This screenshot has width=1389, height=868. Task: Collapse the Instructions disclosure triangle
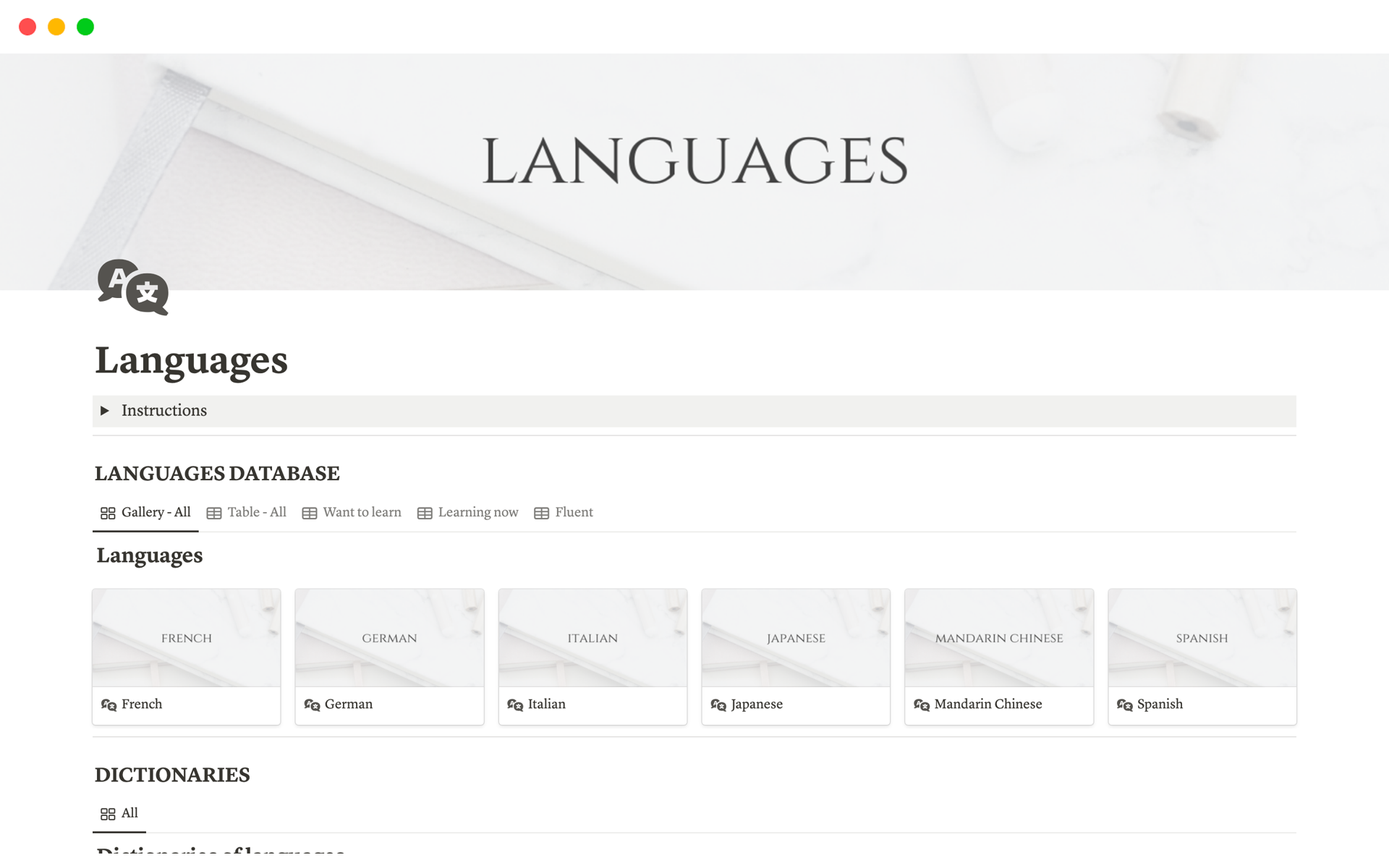106,411
